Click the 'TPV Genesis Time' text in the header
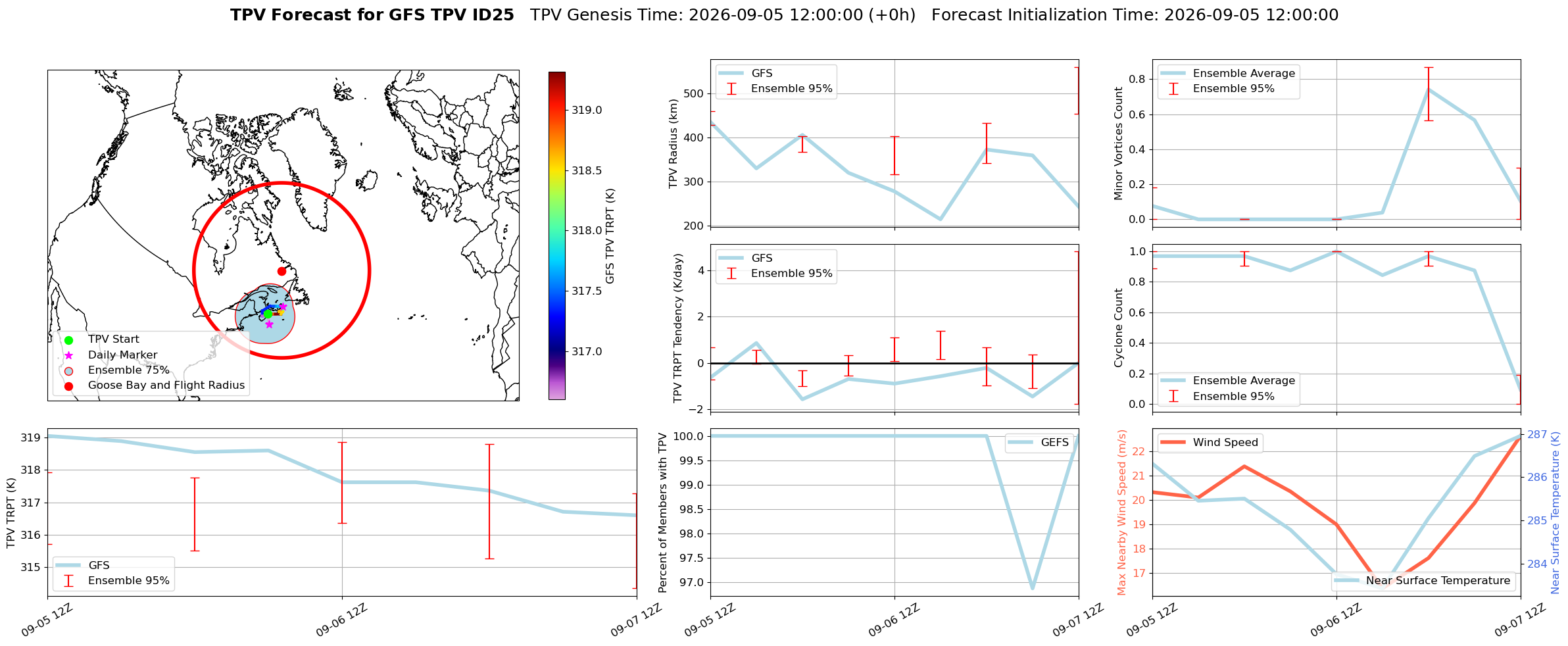 [723, 15]
